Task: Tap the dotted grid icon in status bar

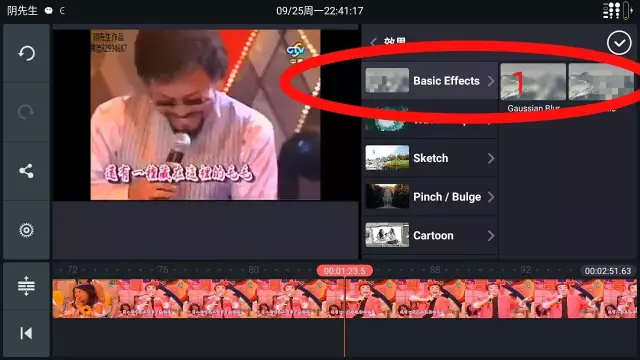Action: [x=611, y=10]
